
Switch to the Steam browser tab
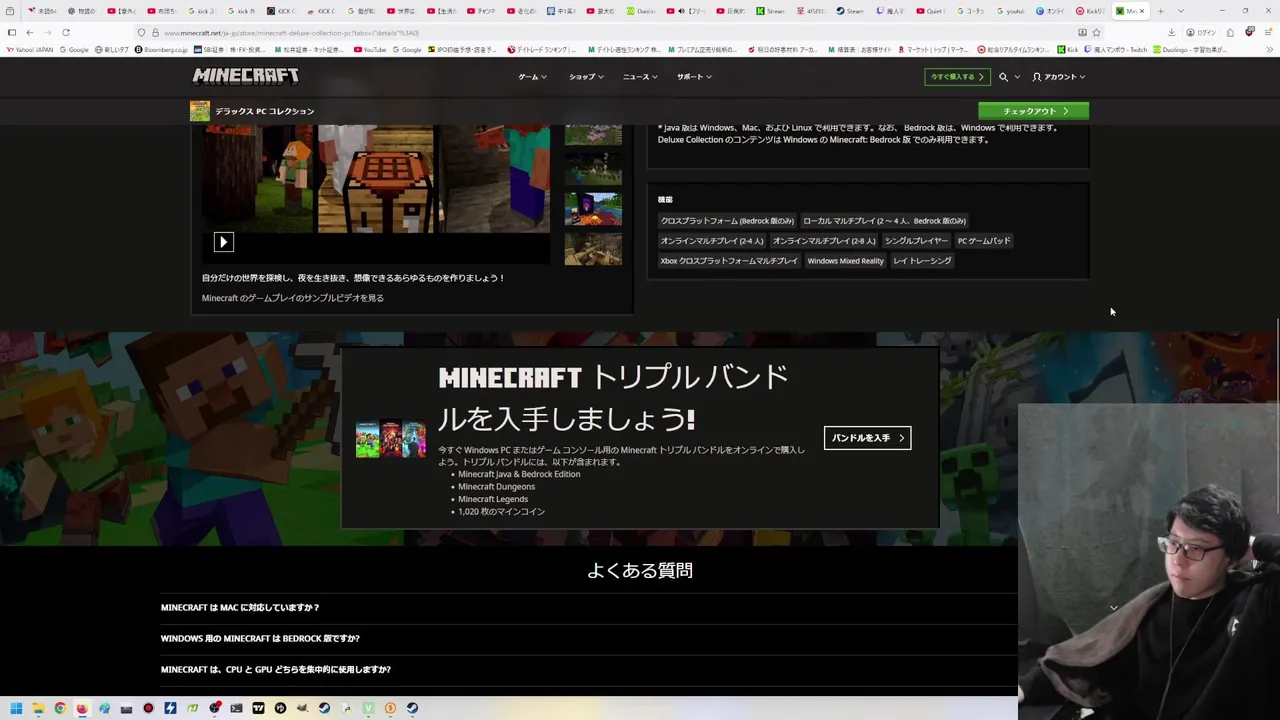(849, 11)
